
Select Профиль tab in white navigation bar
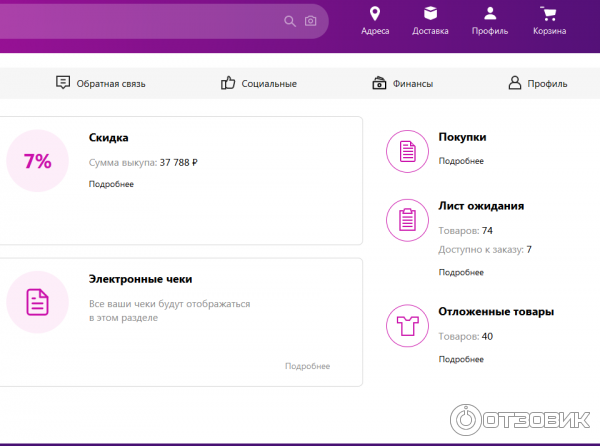[537, 84]
